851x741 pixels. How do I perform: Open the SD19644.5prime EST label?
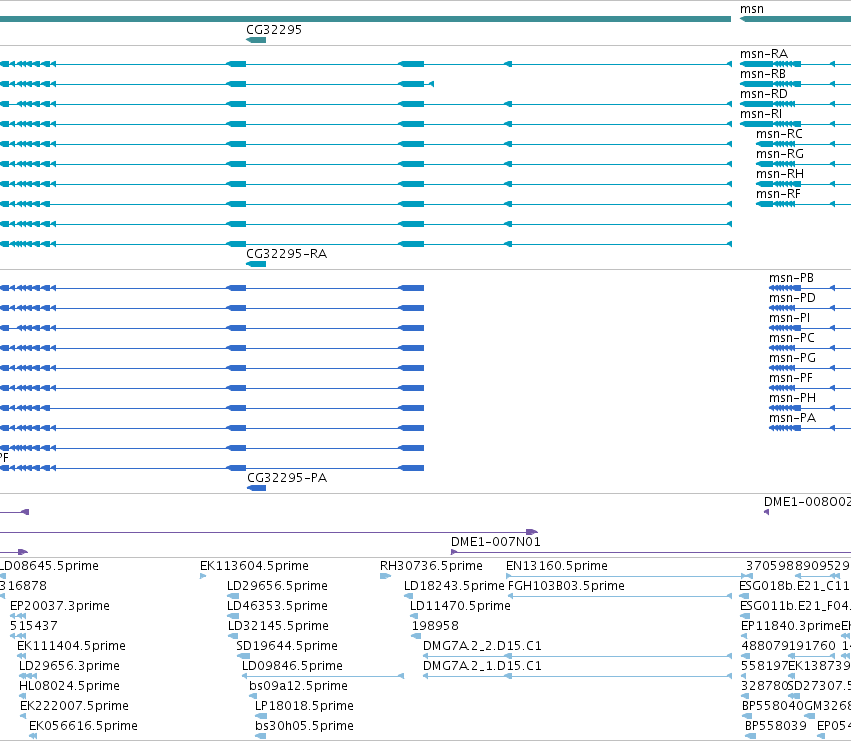[x=287, y=646]
